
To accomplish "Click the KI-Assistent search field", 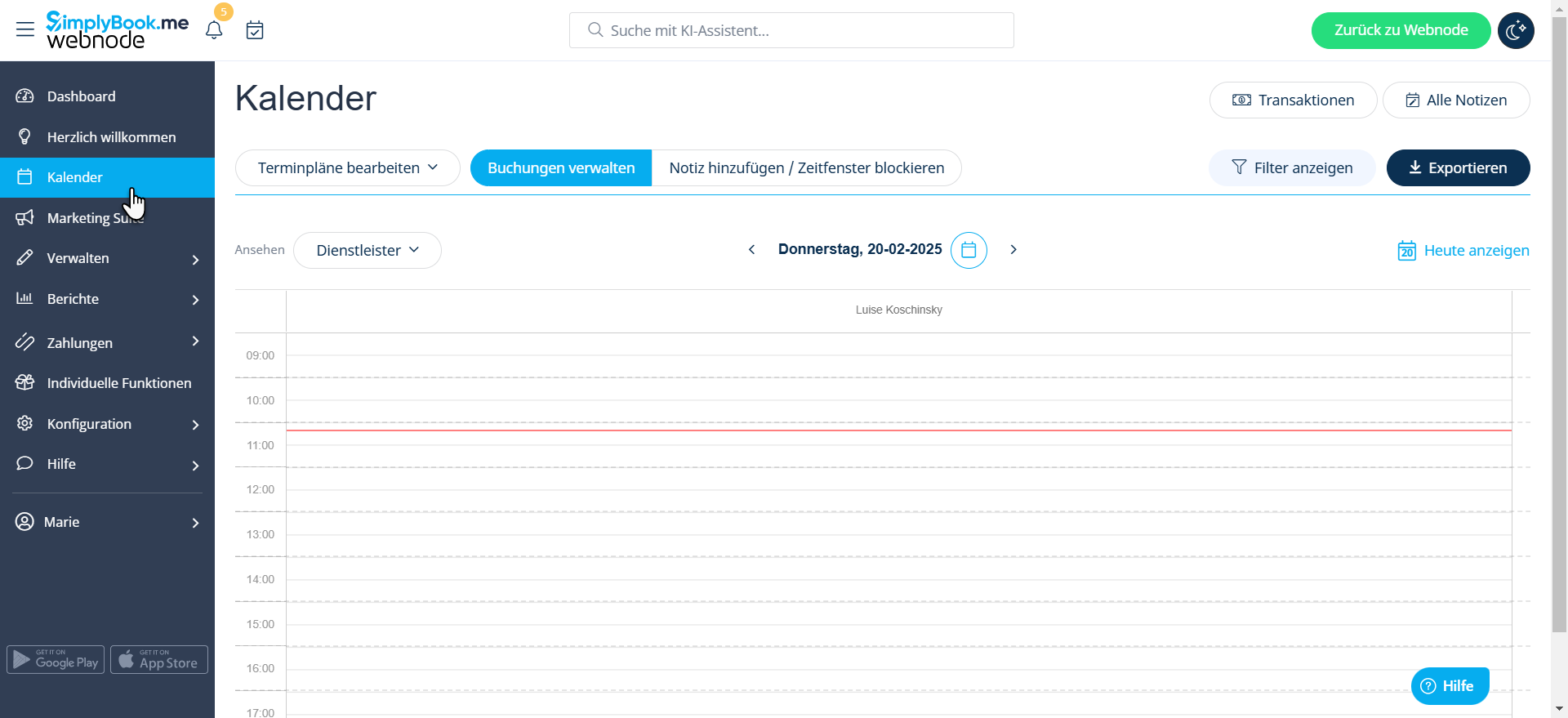I will click(x=791, y=31).
